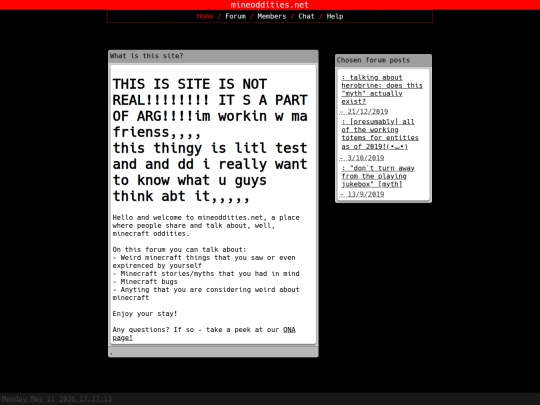Click 'Minecraft stories/myths that you had in mind'
The width and height of the screenshot is (540, 405).
click(x=206, y=274)
